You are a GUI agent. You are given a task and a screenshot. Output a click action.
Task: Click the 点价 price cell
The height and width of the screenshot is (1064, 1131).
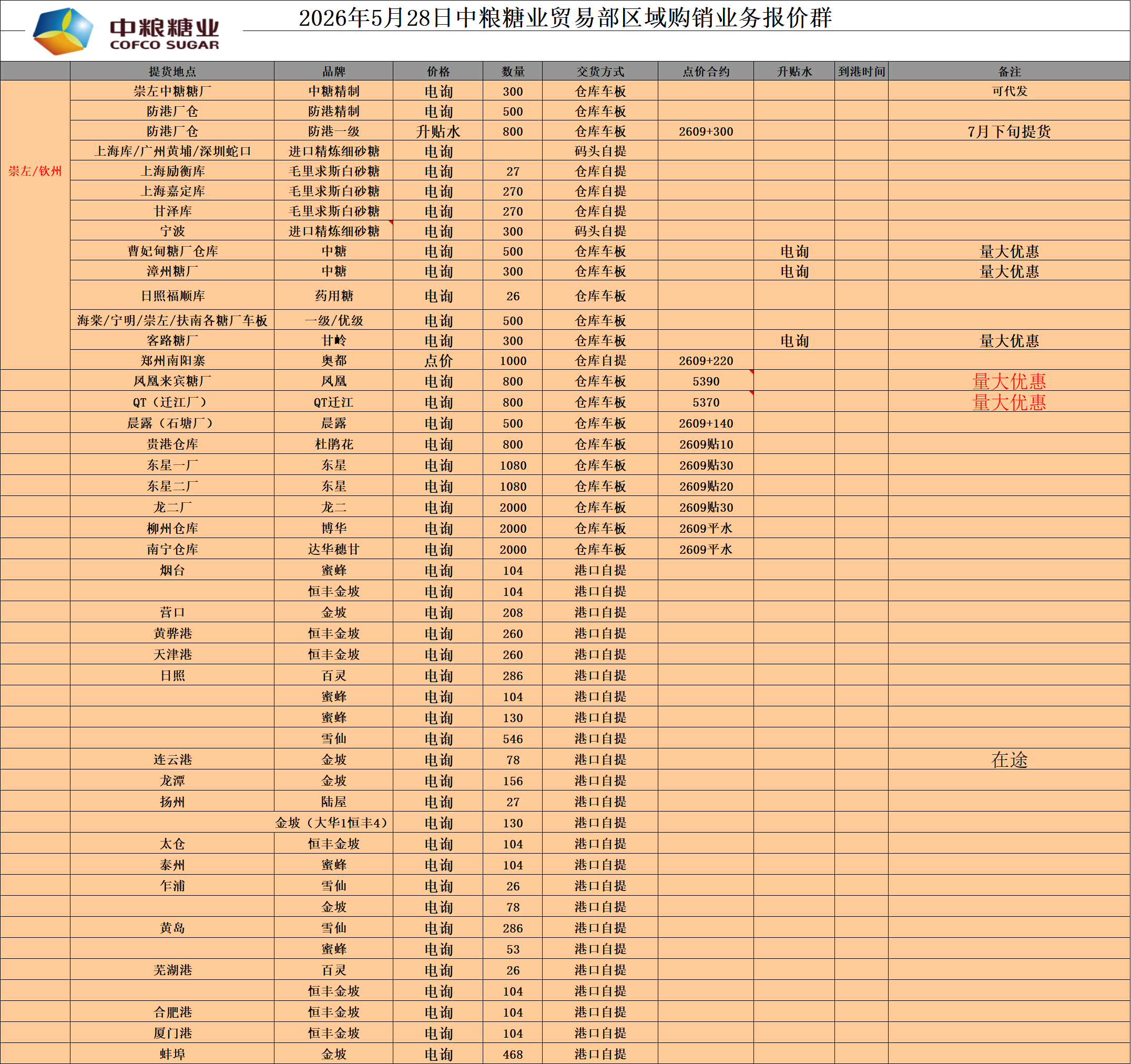(x=438, y=360)
